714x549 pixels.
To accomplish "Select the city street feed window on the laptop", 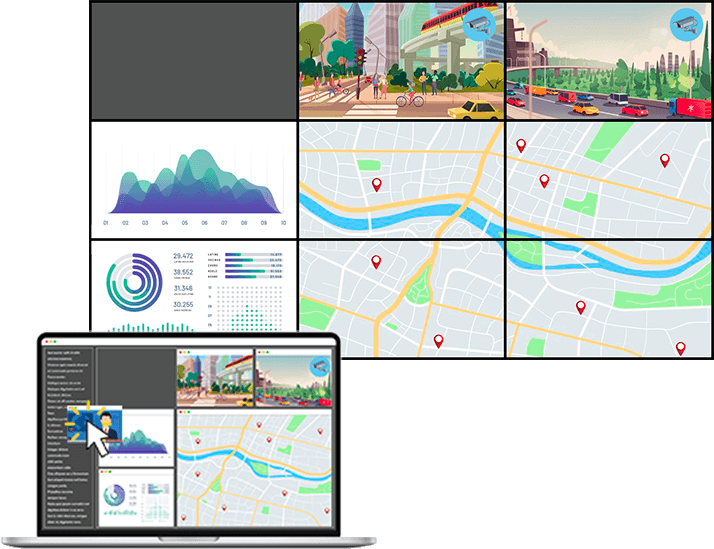I will [x=215, y=378].
